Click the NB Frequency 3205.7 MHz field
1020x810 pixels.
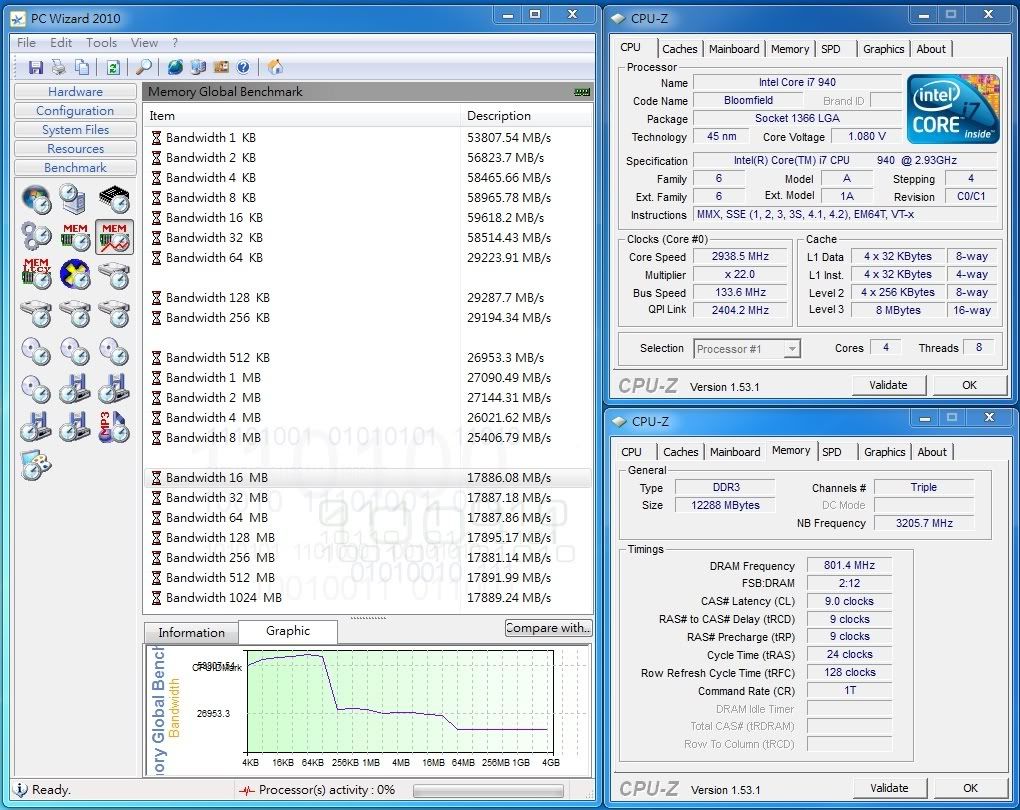(x=924, y=523)
